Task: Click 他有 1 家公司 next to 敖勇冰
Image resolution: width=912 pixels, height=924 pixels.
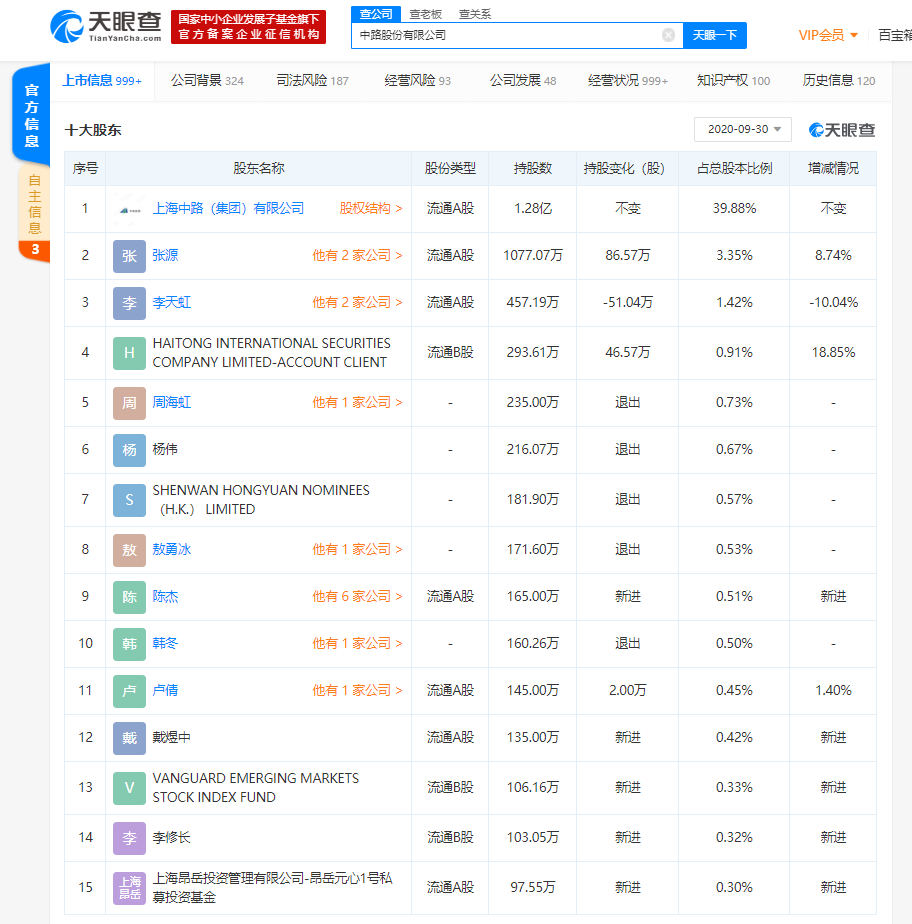Action: coord(357,550)
